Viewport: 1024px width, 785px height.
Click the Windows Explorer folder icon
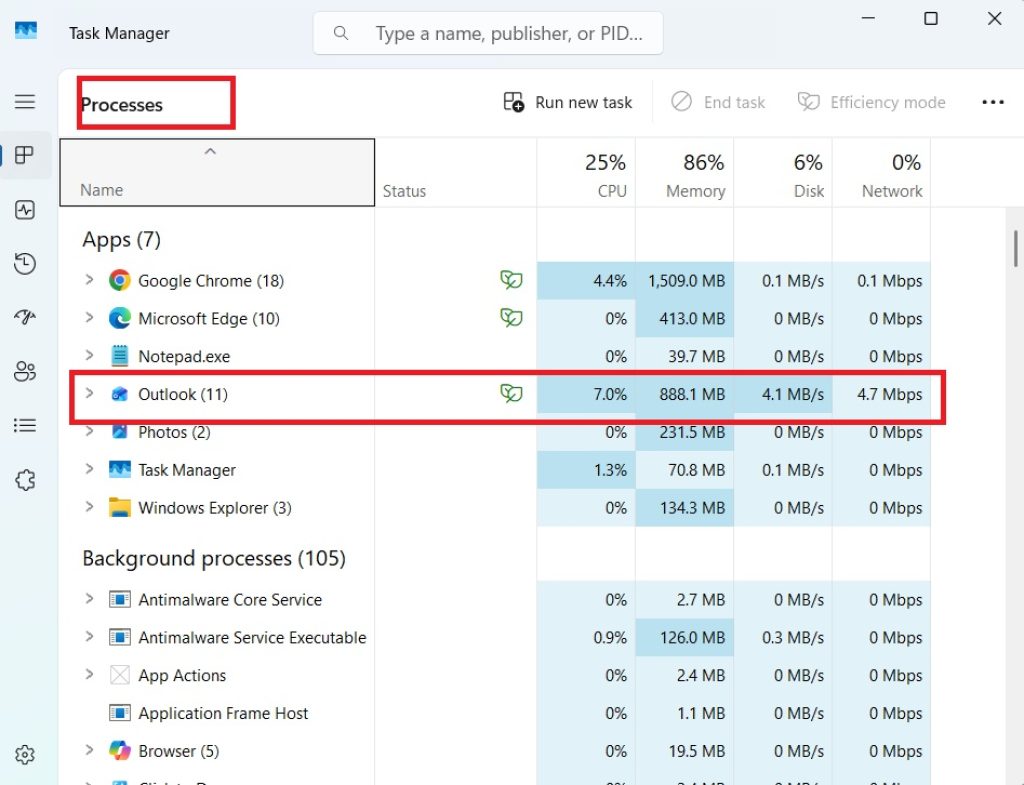[120, 507]
